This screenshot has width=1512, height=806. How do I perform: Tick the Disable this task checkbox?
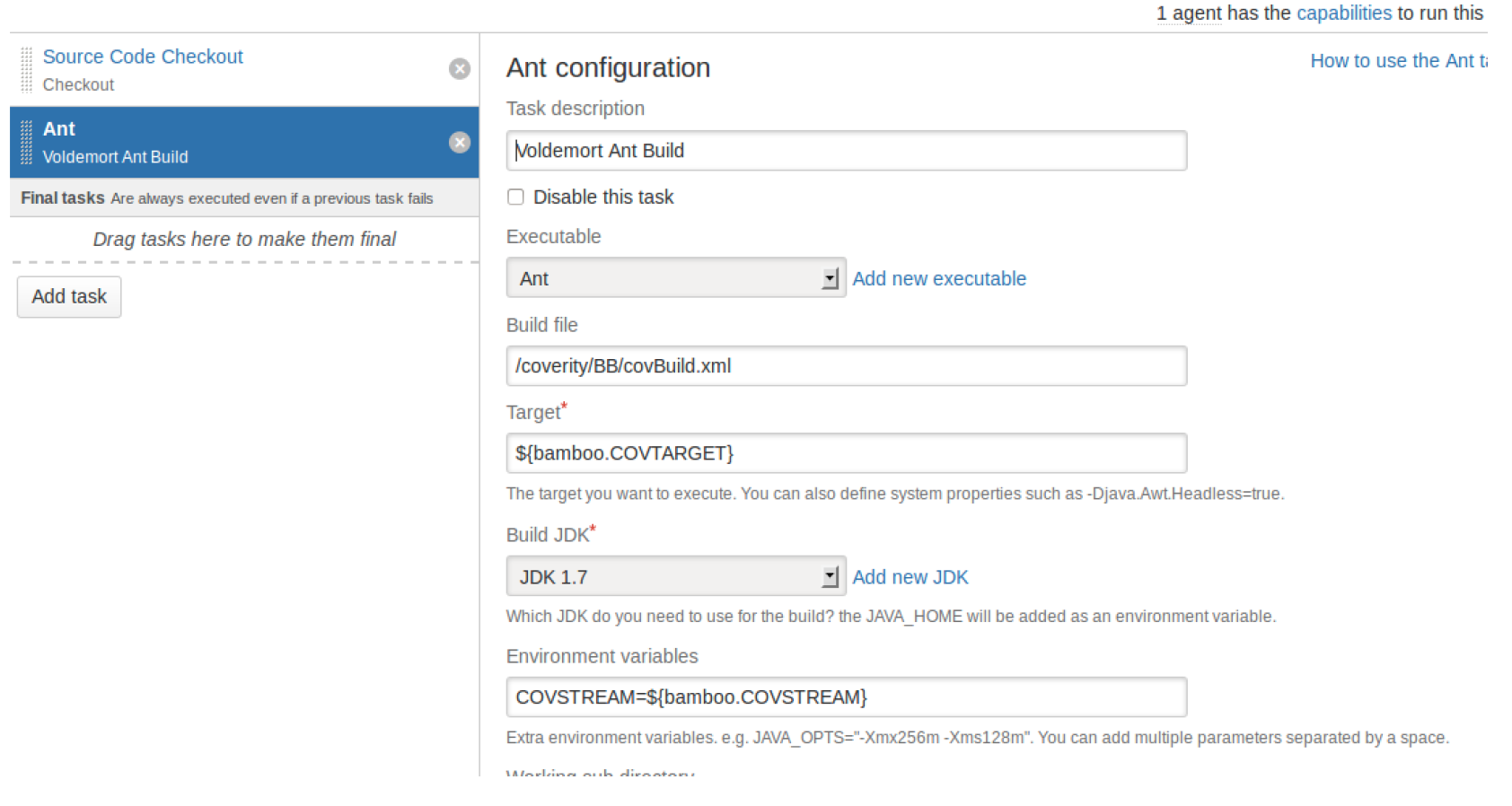pos(515,197)
